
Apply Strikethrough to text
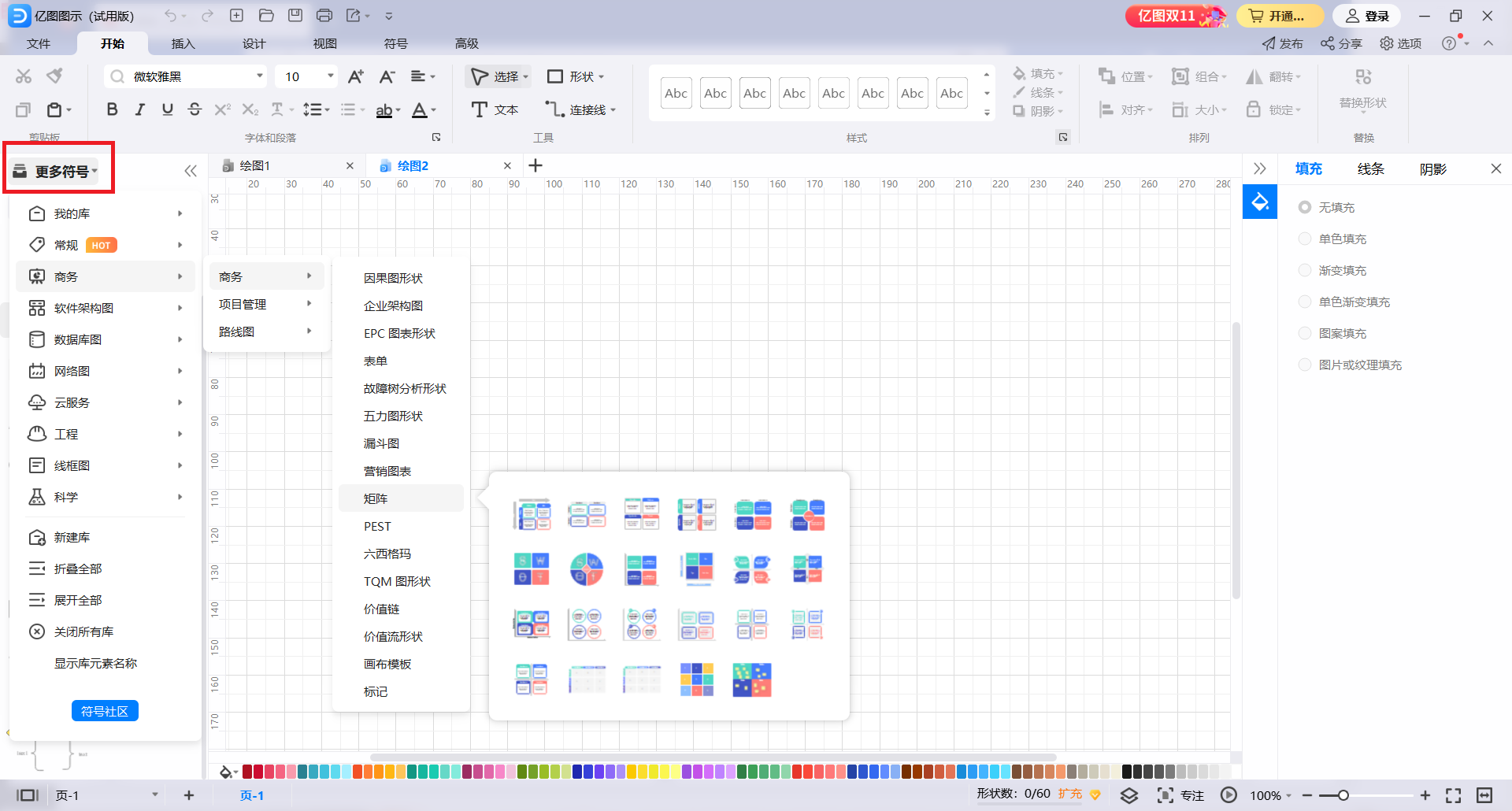195,109
